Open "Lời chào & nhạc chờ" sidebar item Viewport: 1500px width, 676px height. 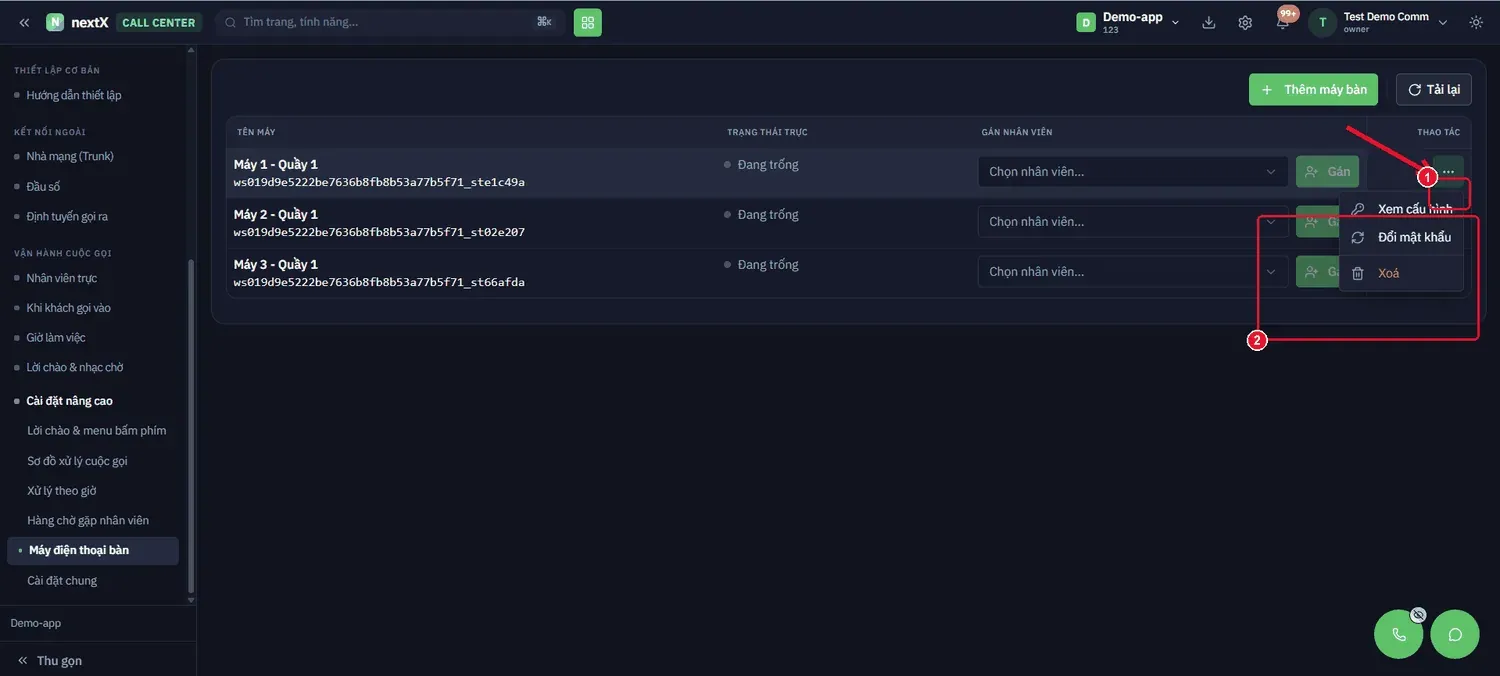[x=75, y=368]
